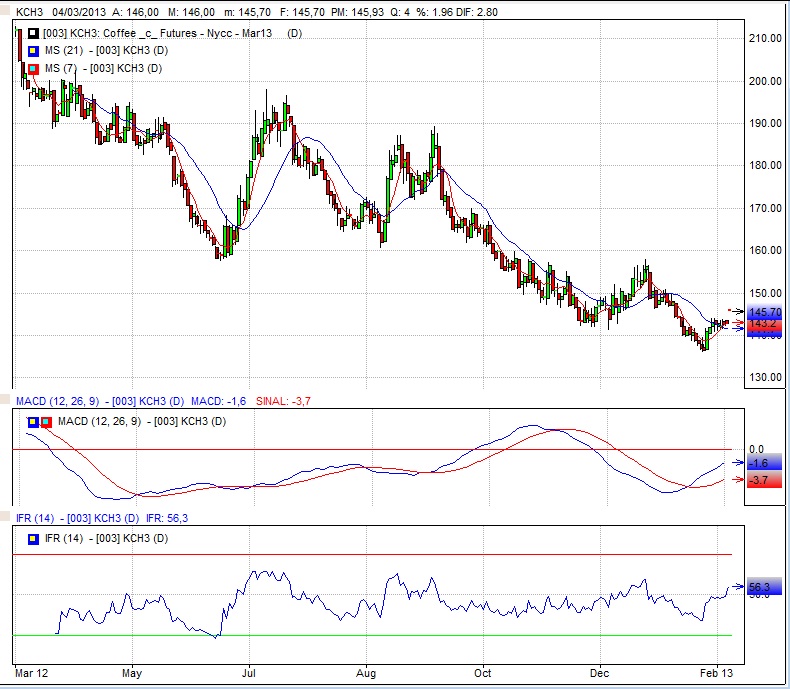
Task: Click the red MS (7) legend icon
Action: click(x=35, y=68)
